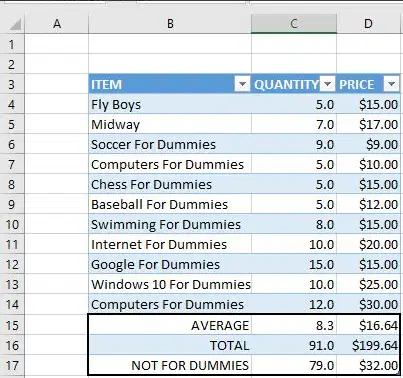Click the Fly Boys cell
The width and height of the screenshot is (403, 378).
pyautogui.click(x=170, y=104)
